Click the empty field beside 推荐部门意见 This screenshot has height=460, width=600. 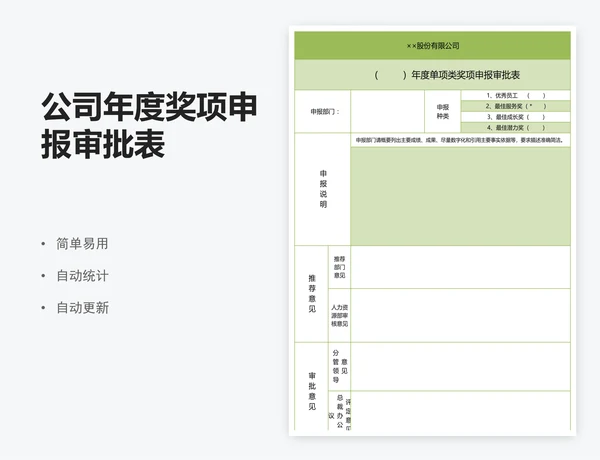coord(460,267)
